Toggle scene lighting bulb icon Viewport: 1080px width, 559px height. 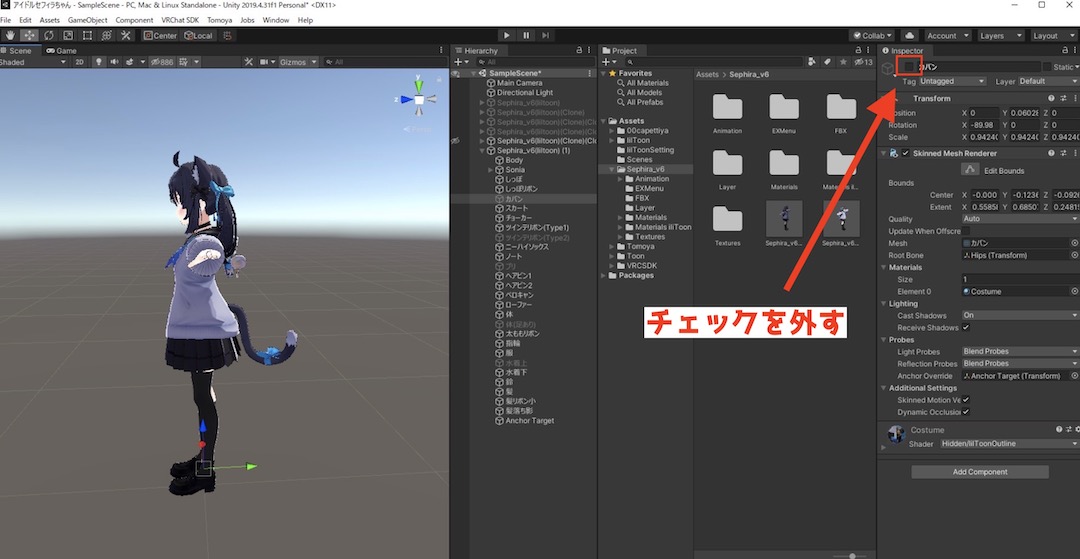[x=98, y=62]
